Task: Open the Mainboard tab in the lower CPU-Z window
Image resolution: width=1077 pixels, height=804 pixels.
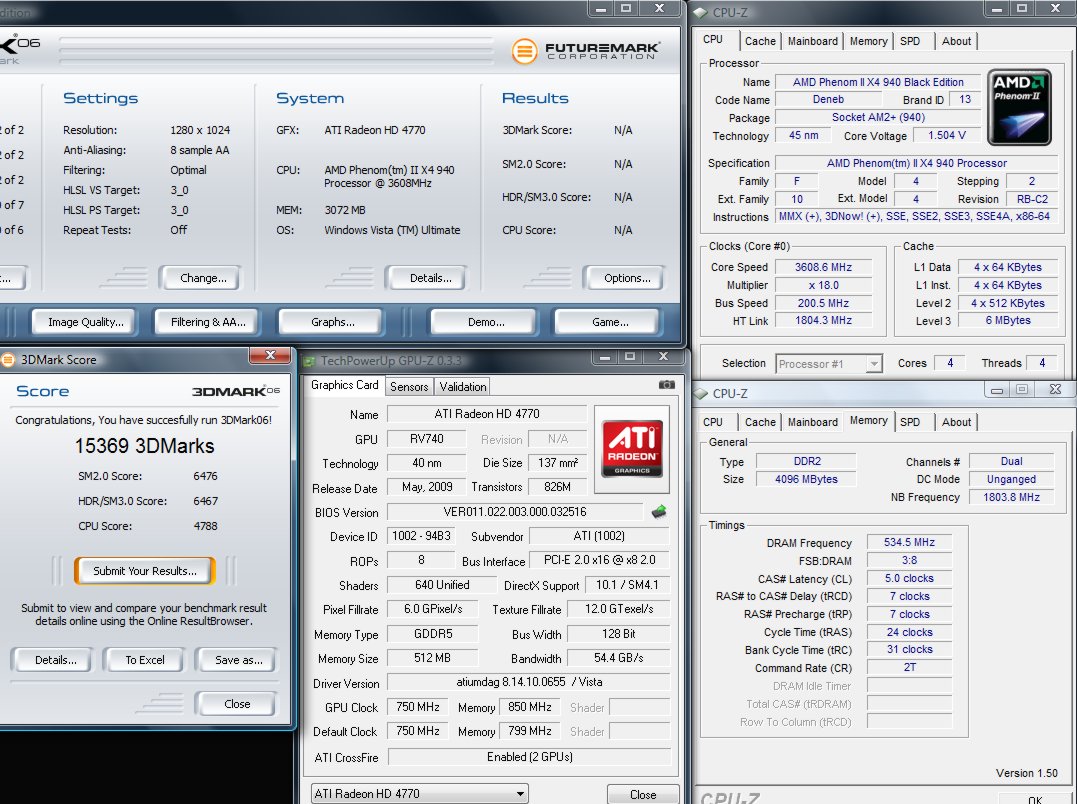Action: coord(813,422)
